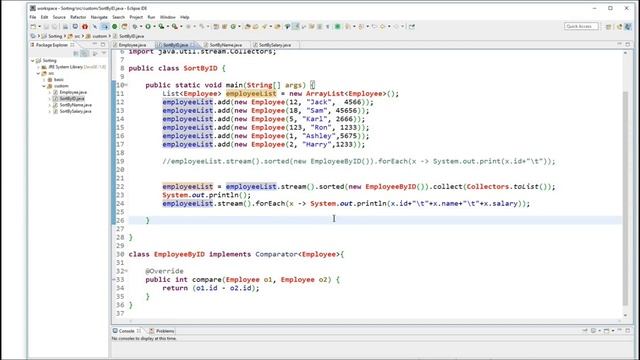Open the Refactor menu
This screenshot has height=360, width=640.
point(78,17)
